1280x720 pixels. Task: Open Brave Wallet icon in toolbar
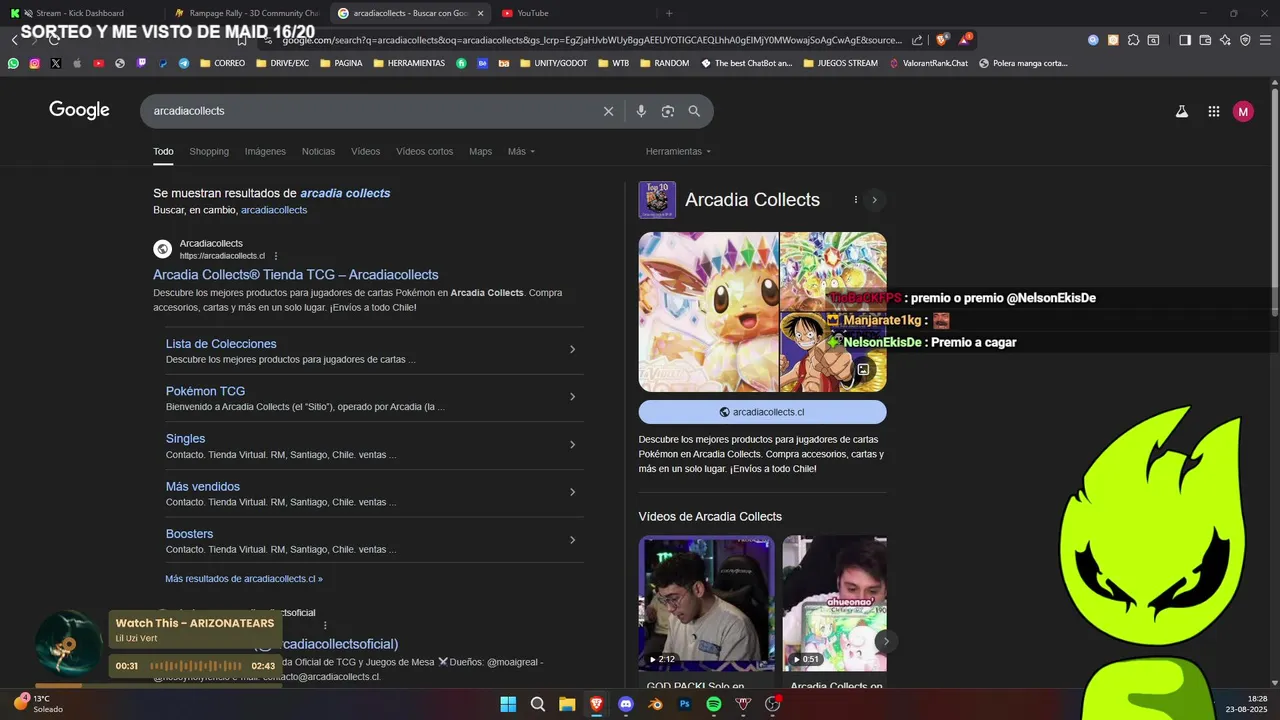1205,40
